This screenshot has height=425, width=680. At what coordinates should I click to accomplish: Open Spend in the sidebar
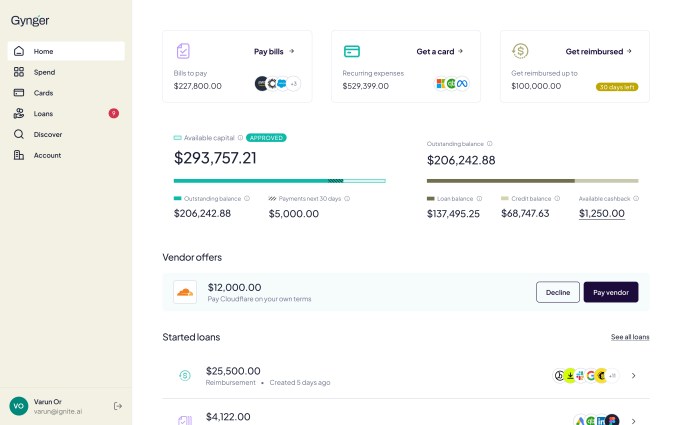pyautogui.click(x=44, y=72)
